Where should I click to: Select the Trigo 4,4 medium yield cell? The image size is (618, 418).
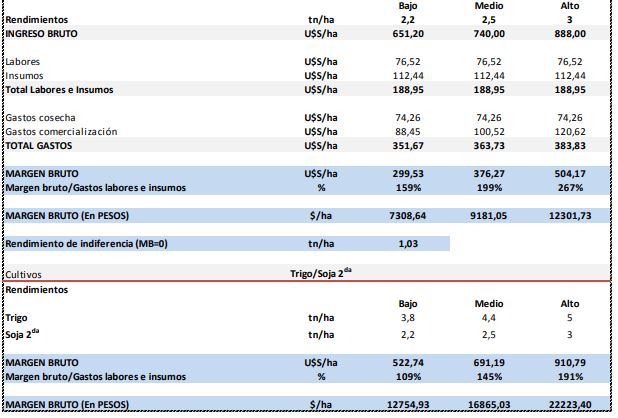(x=489, y=317)
